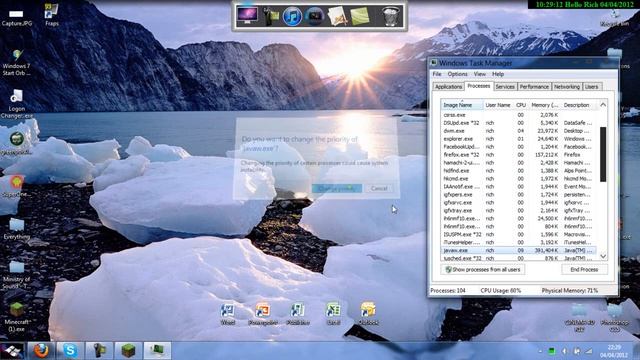Show hidden tray icons arrow
The height and width of the screenshot is (360, 640).
540,351
